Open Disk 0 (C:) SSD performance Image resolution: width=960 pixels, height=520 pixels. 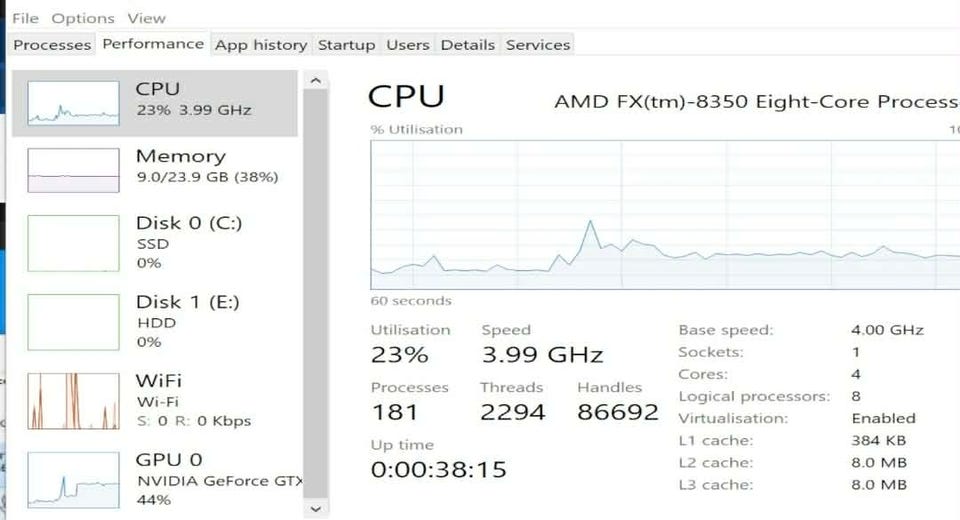188,242
